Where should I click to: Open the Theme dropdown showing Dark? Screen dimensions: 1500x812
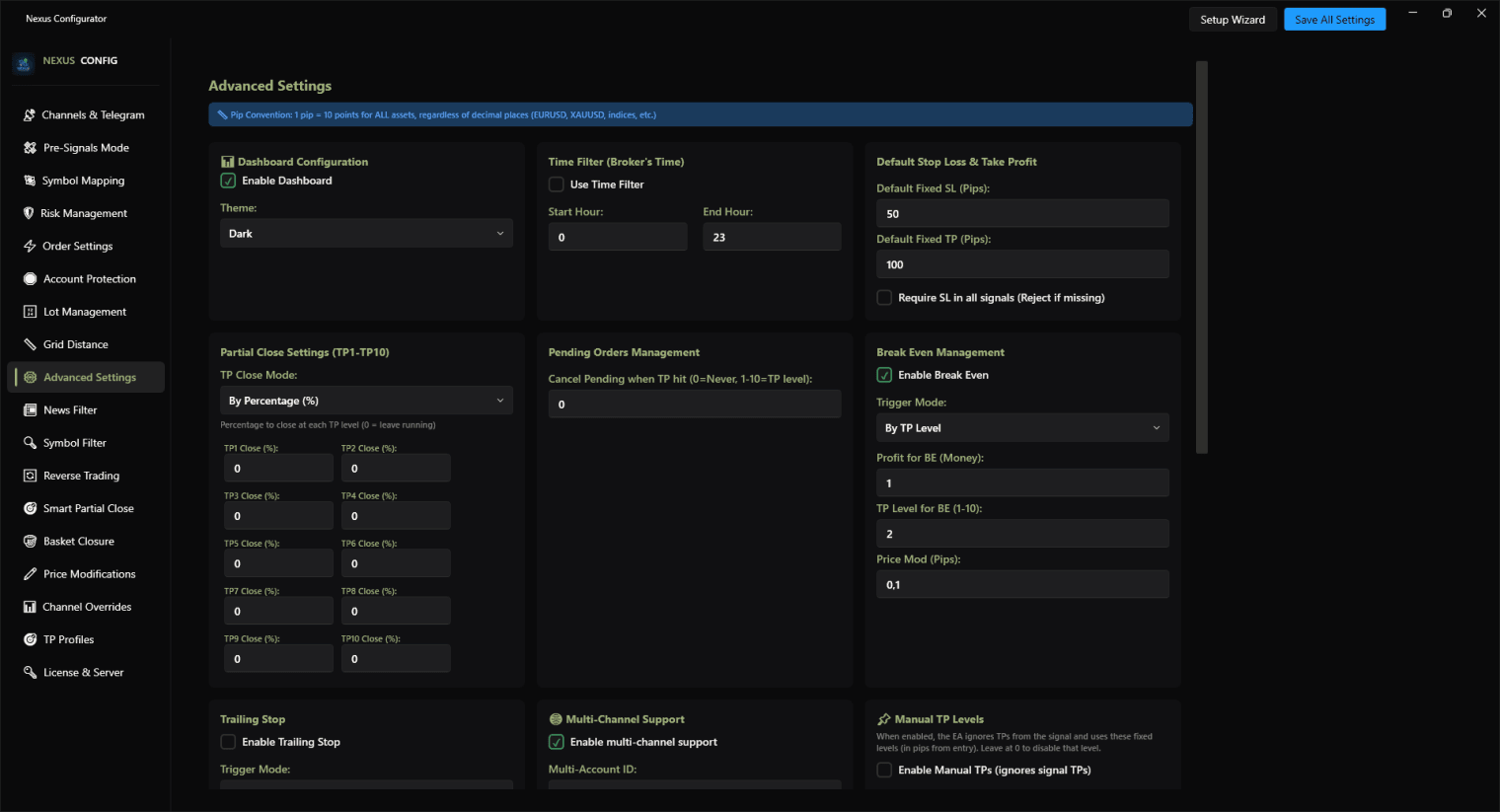[x=366, y=234]
